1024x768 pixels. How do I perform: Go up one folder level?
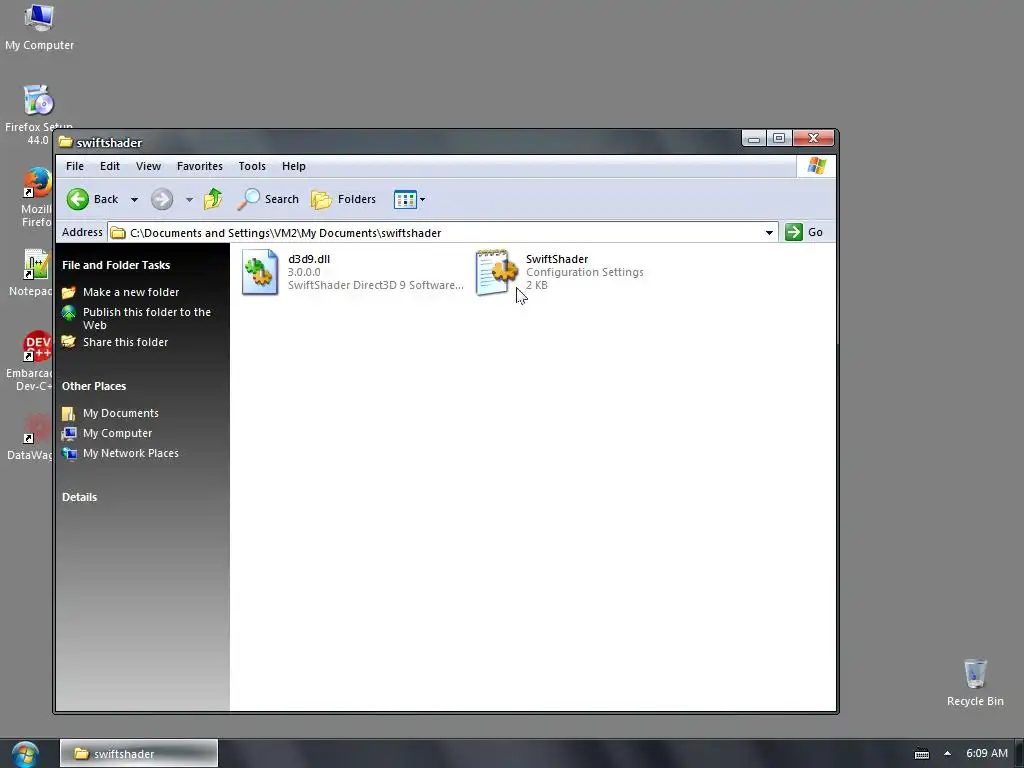[x=213, y=199]
